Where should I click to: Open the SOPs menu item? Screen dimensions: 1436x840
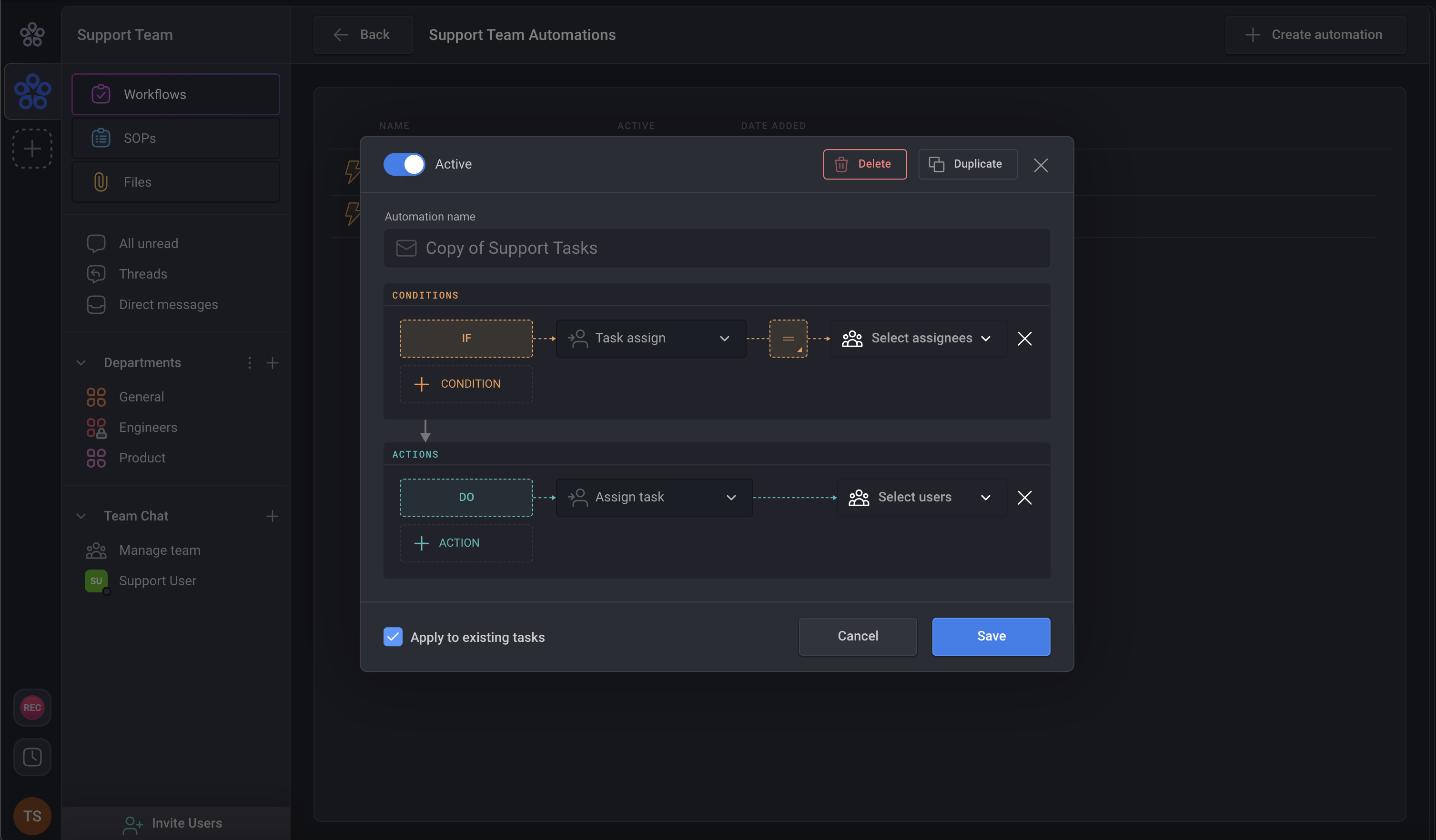pyautogui.click(x=175, y=138)
